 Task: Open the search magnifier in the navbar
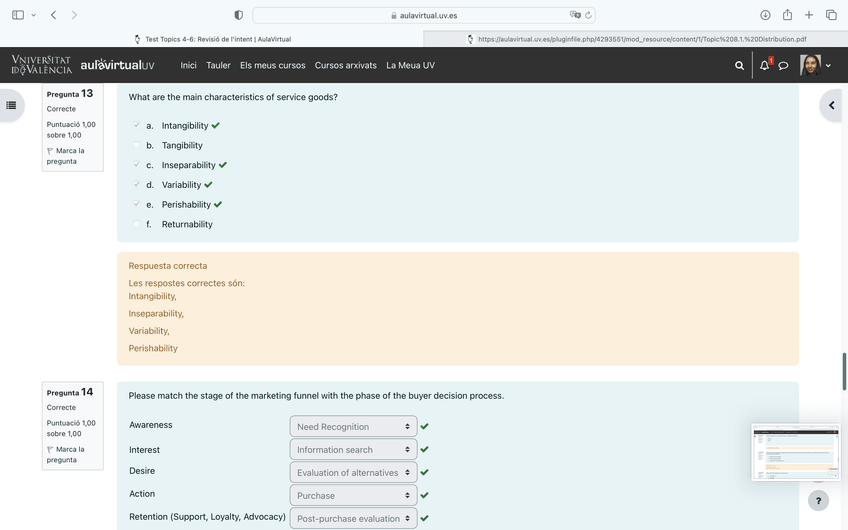coord(739,66)
